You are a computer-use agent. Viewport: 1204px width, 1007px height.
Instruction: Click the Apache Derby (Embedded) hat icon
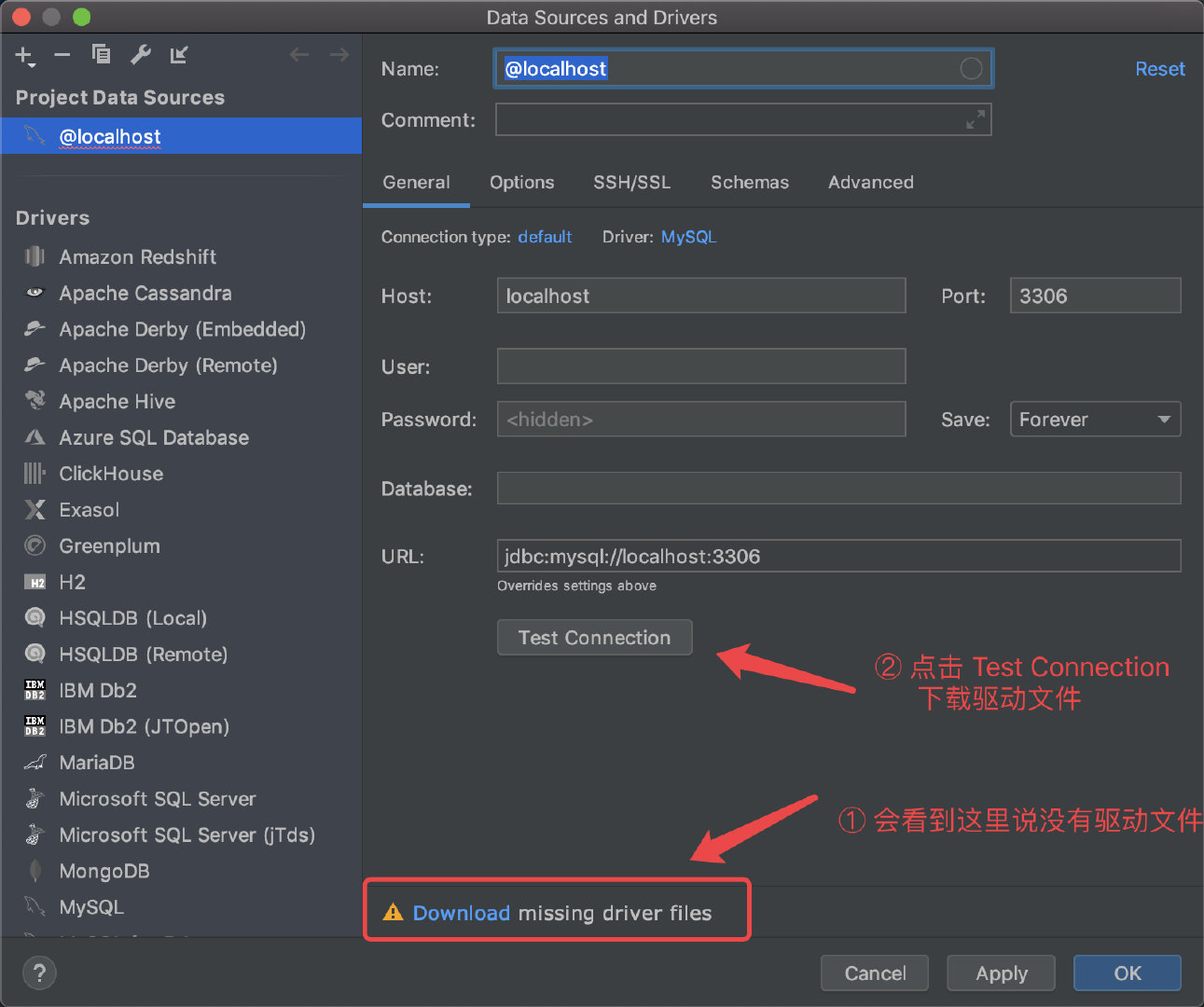click(x=35, y=328)
